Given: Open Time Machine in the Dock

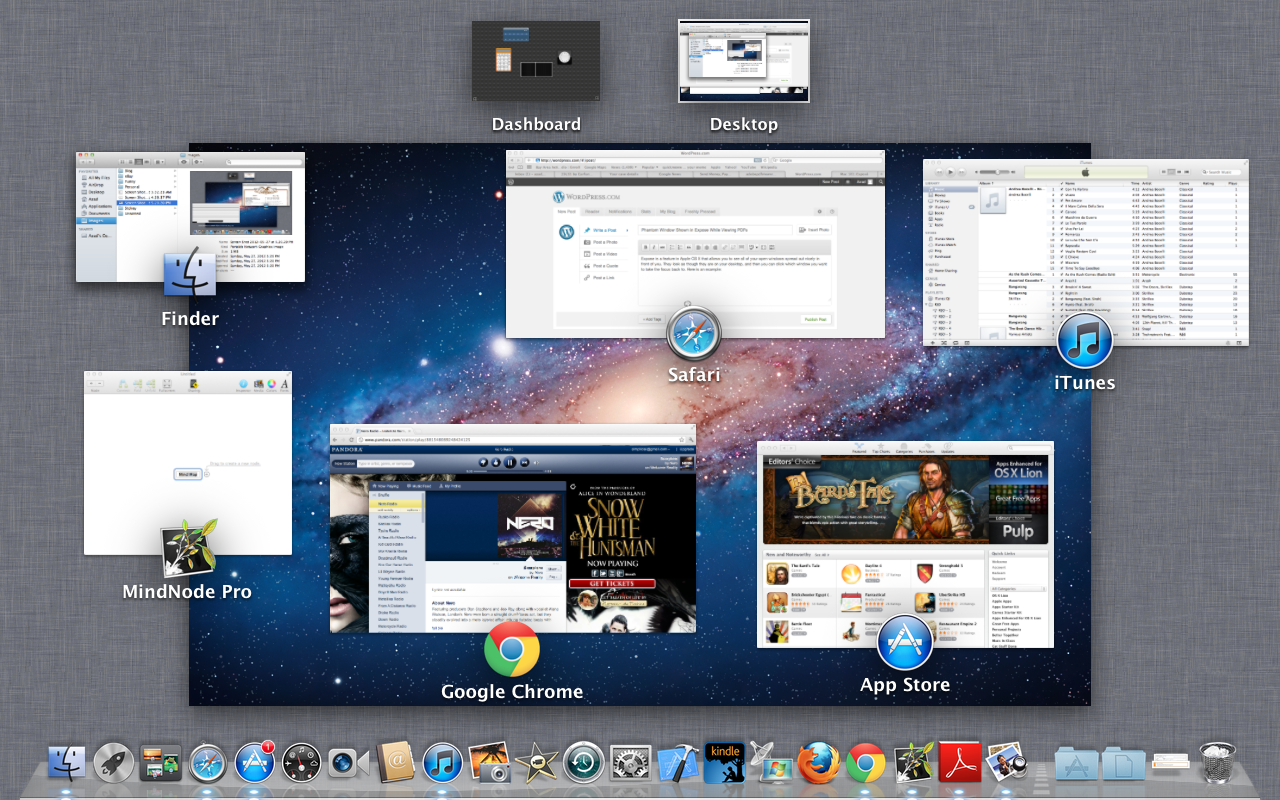Looking at the screenshot, I should click(584, 764).
